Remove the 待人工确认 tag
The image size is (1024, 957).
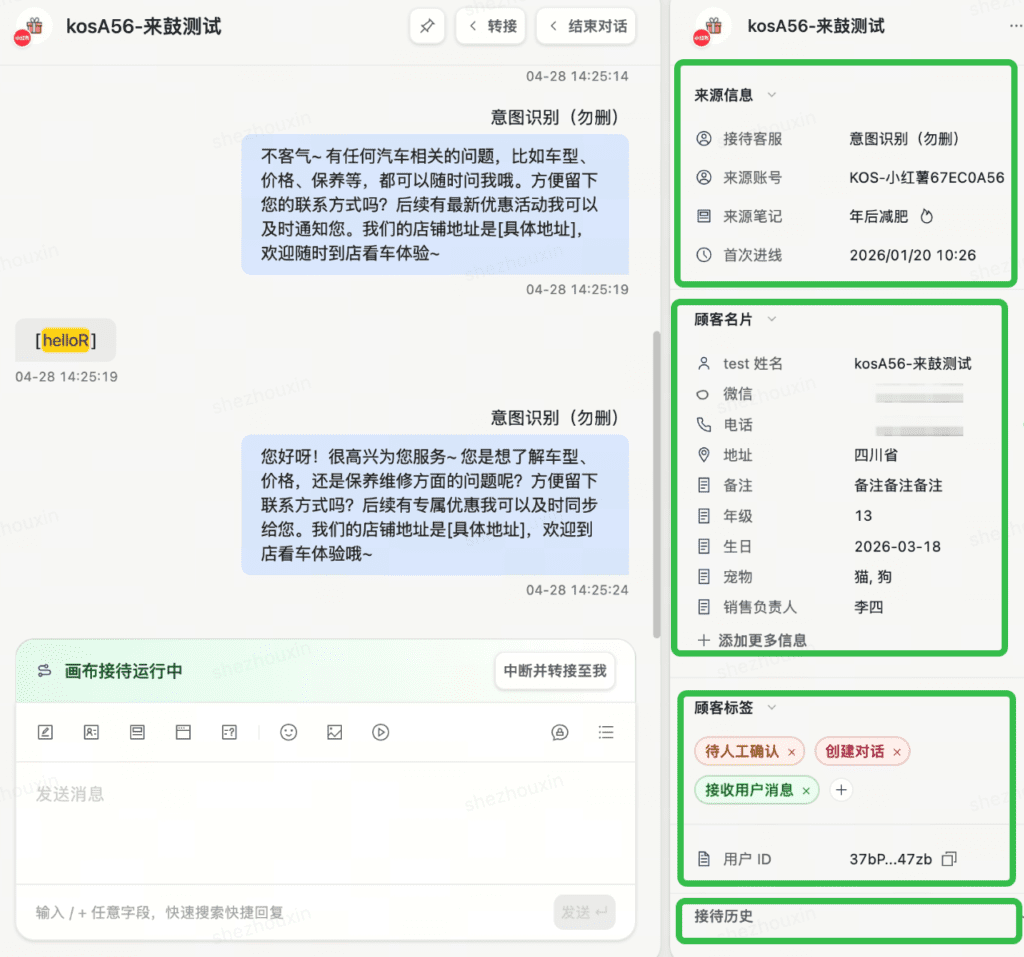(792, 752)
